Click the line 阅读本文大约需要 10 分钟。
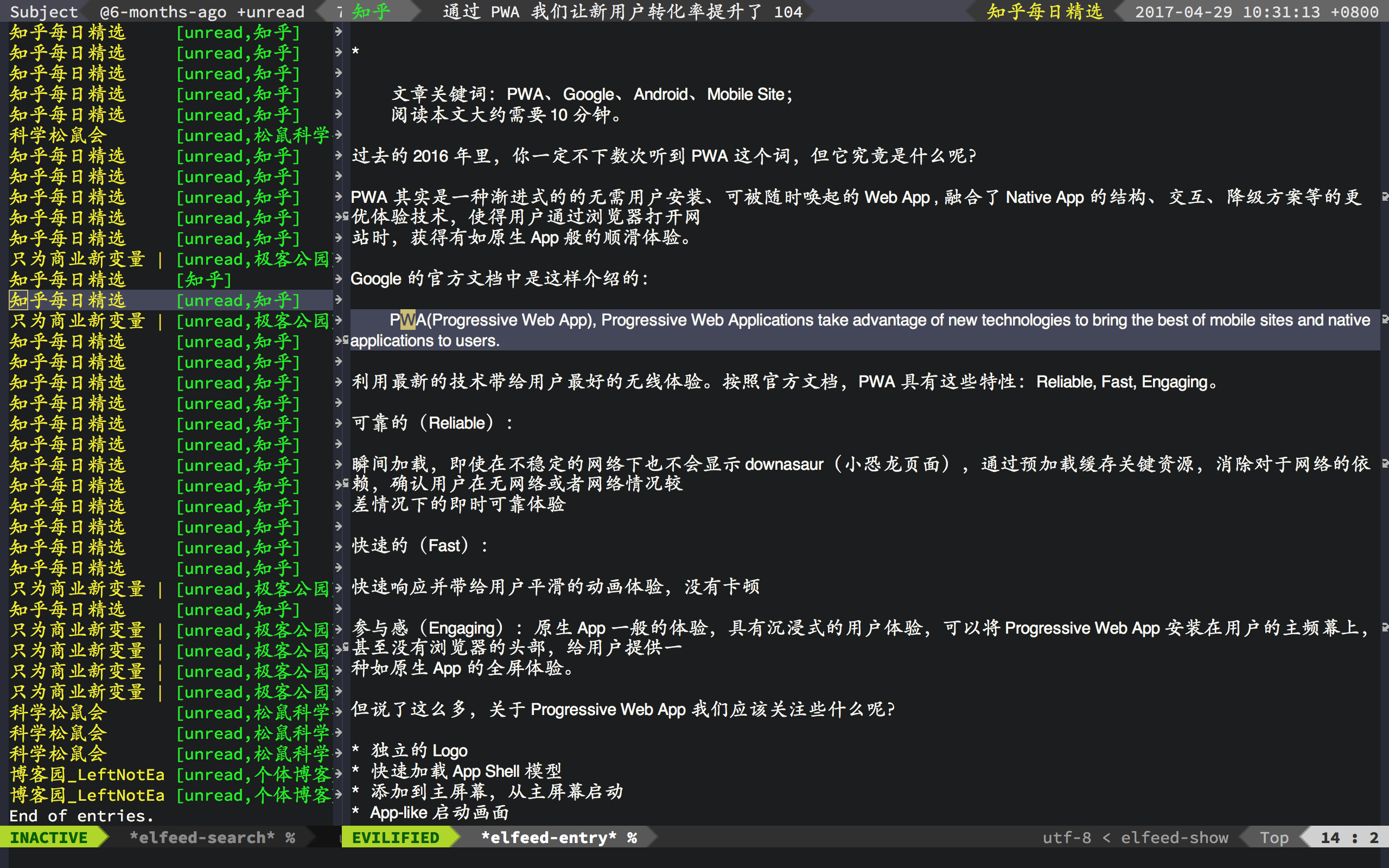This screenshot has height=868, width=1389. 506,115
